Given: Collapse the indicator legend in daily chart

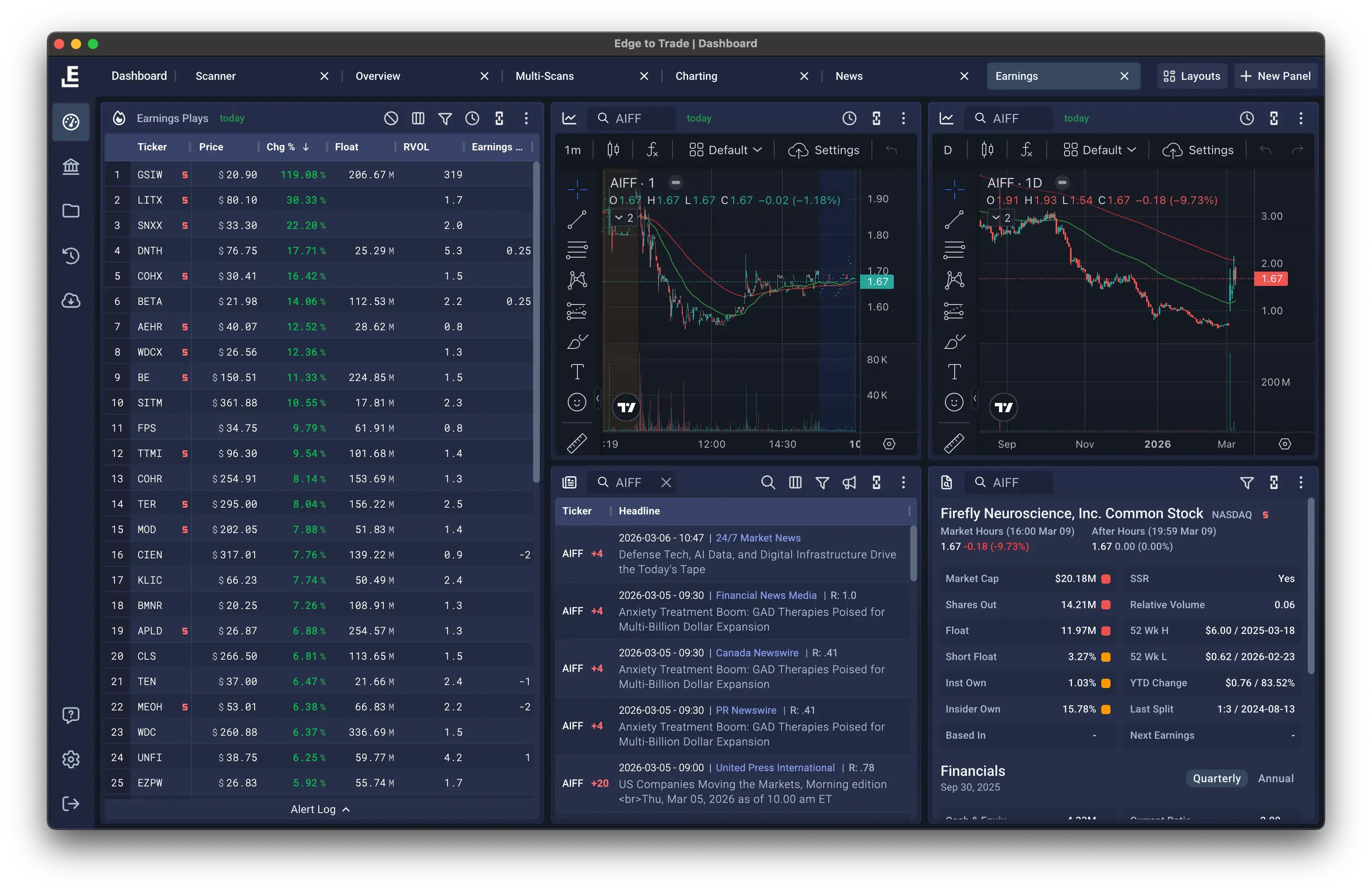Looking at the screenshot, I should click(1001, 218).
